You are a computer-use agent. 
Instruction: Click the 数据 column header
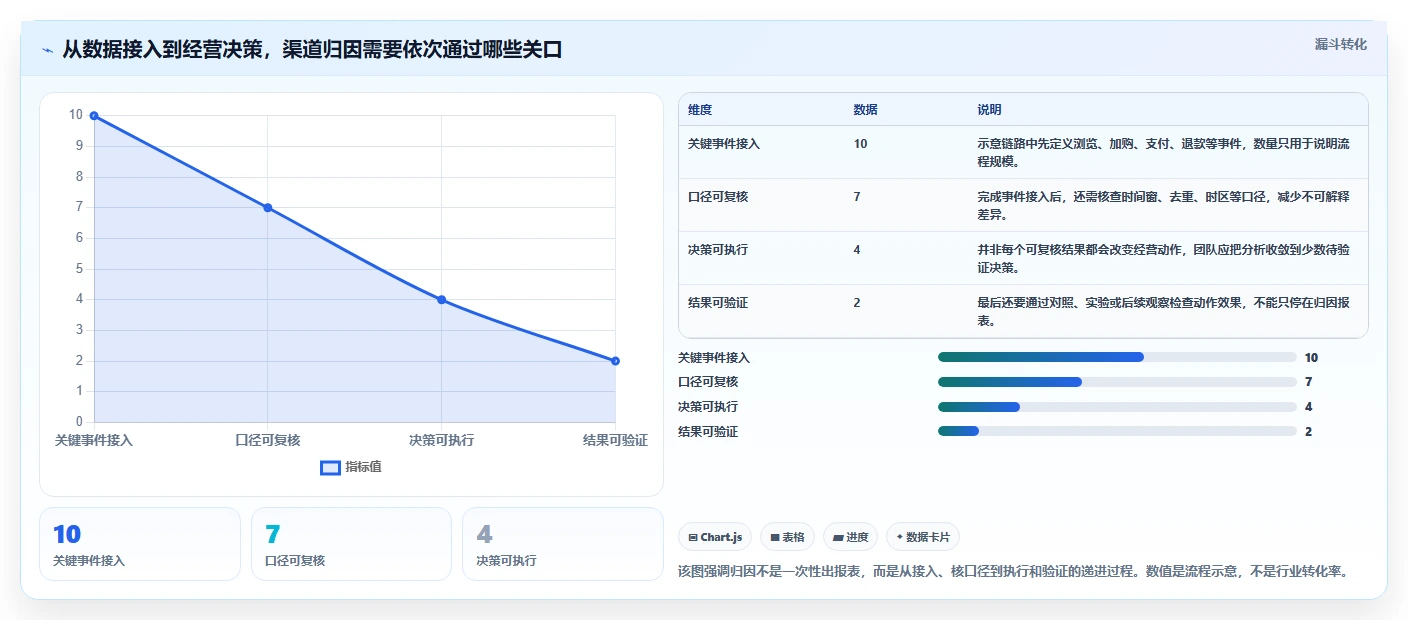pos(866,110)
